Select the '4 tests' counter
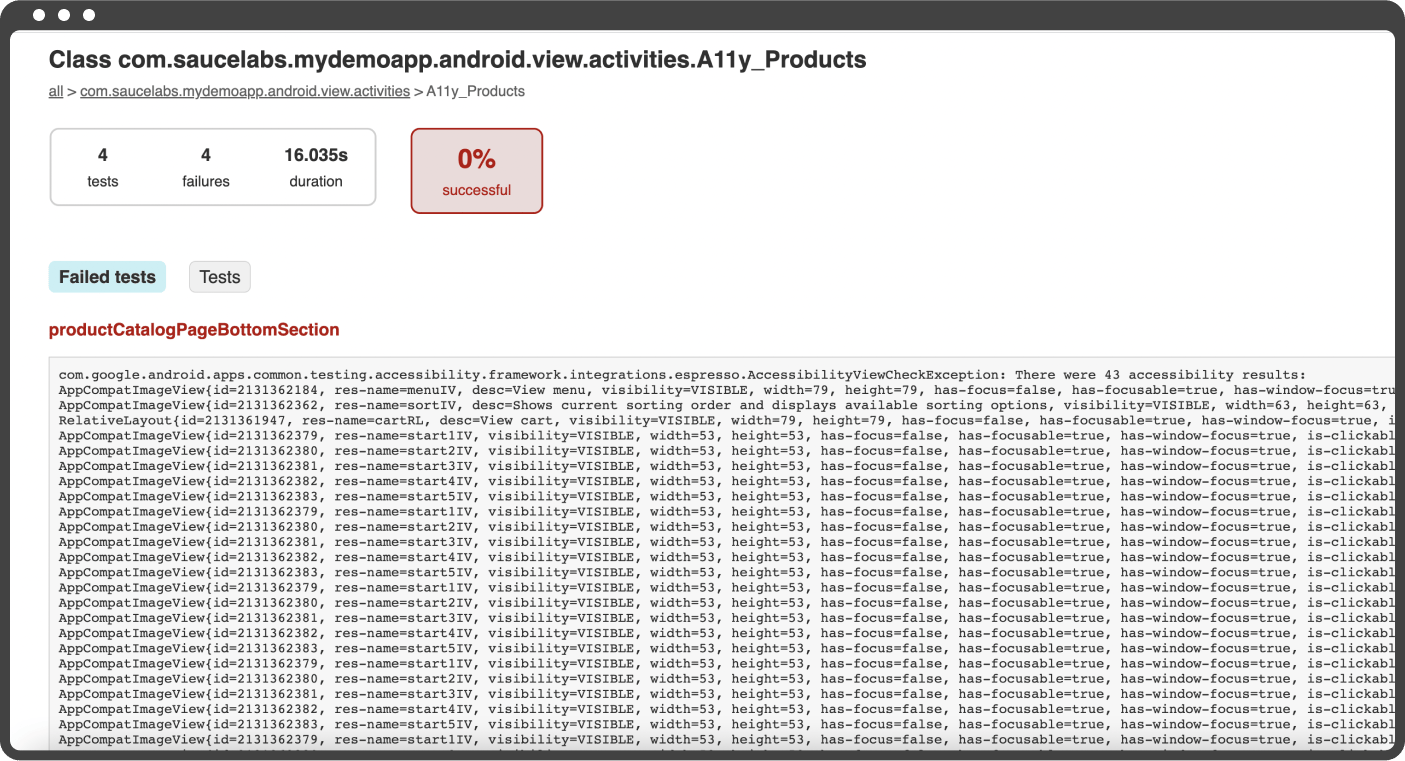The width and height of the screenshot is (1405, 761). pyautogui.click(x=102, y=167)
